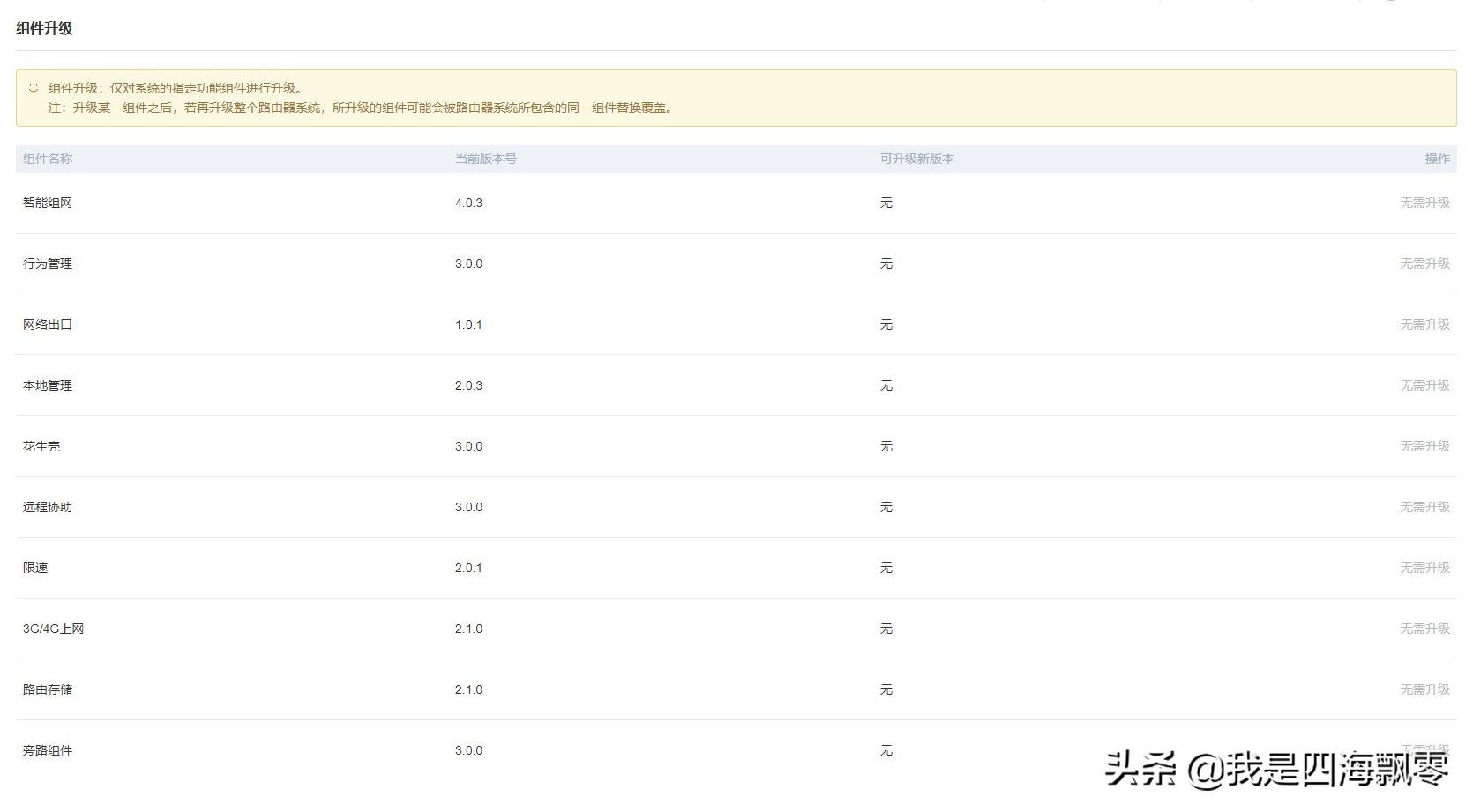Click 无需升级 beside 路由存储
Image resolution: width=1473 pixels, height=812 pixels.
click(1424, 689)
